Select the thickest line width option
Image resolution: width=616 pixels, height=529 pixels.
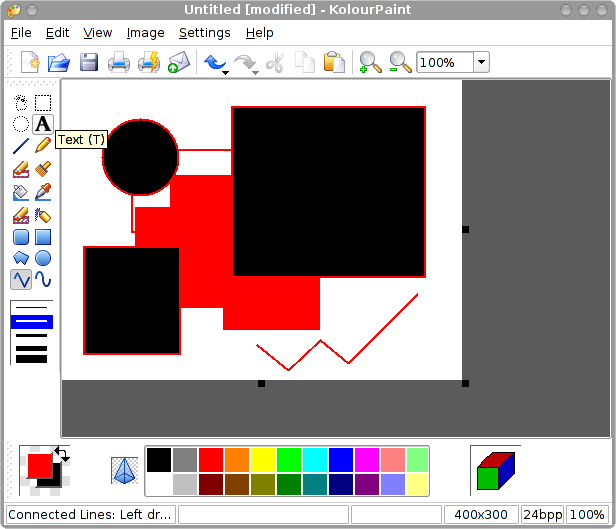31,358
